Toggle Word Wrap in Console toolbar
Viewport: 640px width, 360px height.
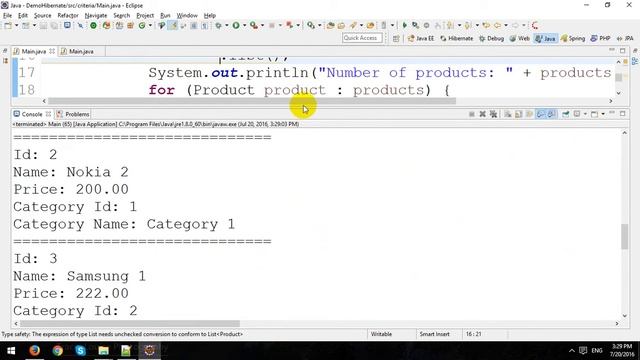pyautogui.click(x=529, y=114)
